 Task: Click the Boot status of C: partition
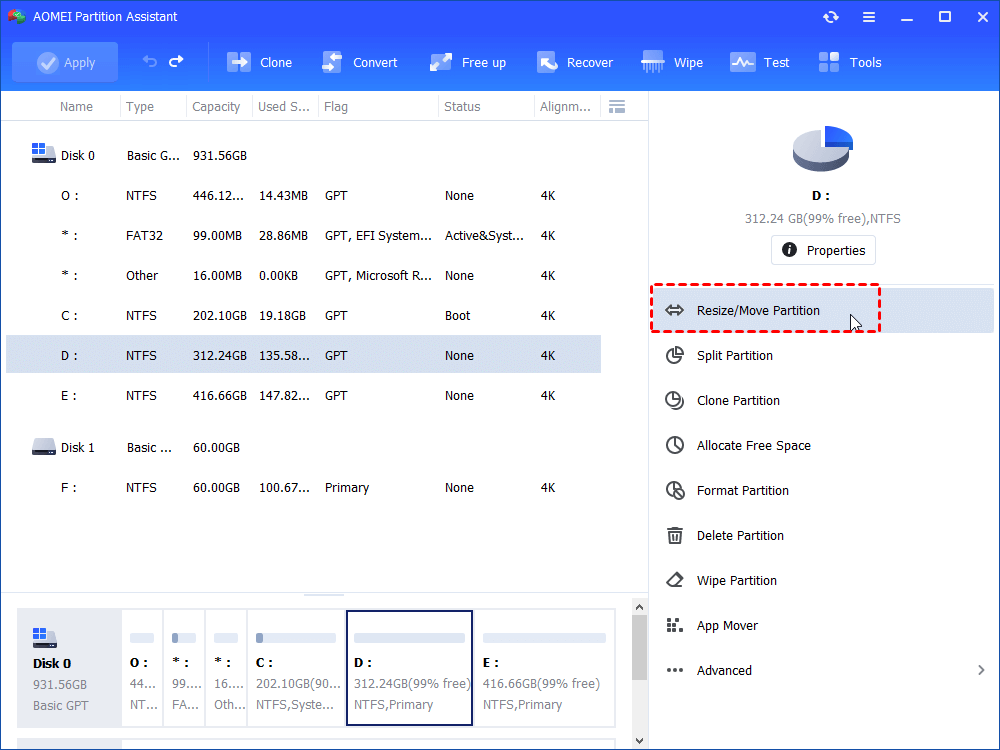pos(458,316)
